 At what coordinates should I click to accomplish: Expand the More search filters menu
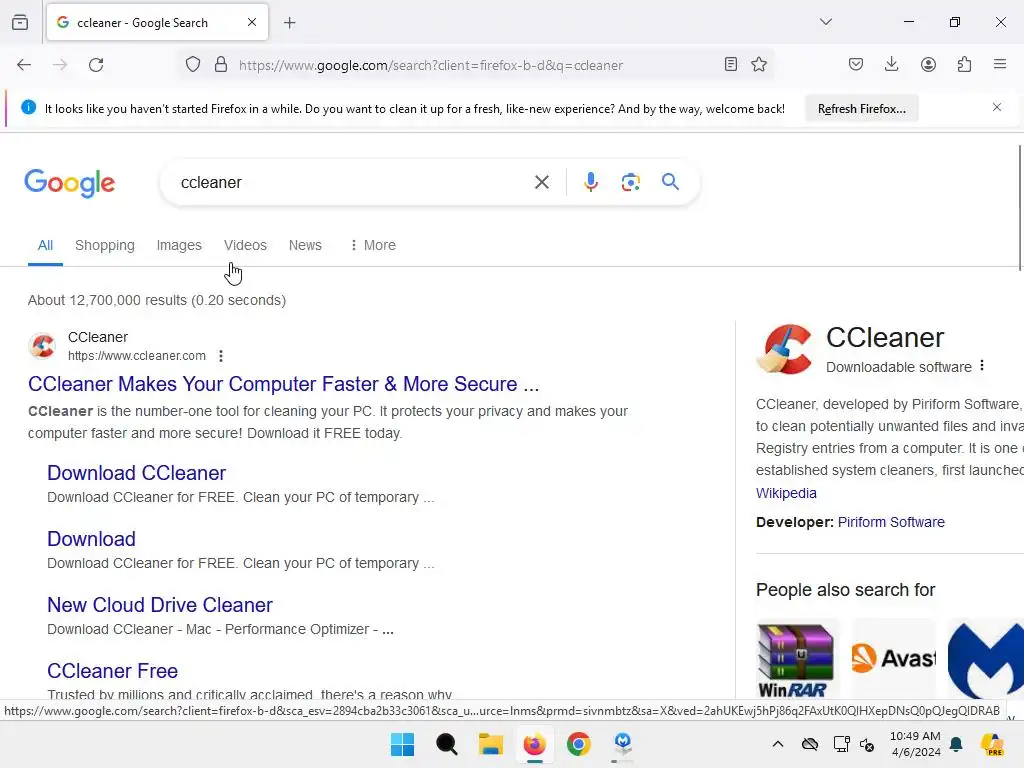(x=373, y=246)
